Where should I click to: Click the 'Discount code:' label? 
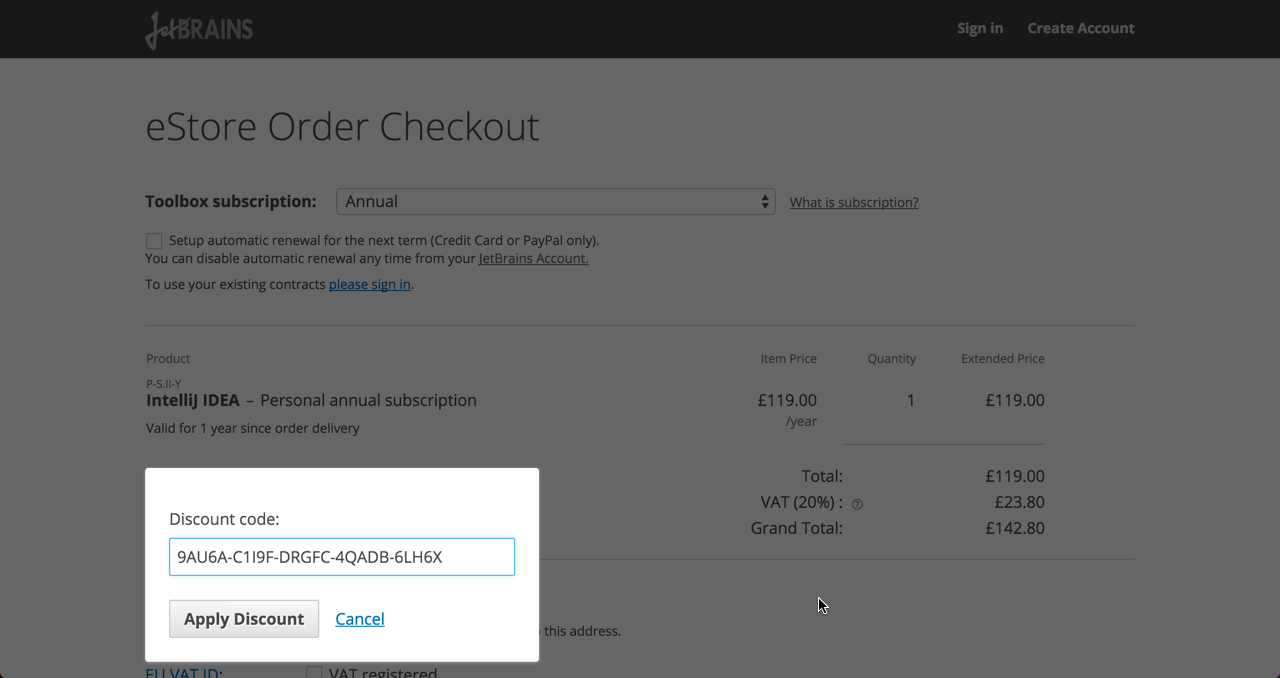tap(224, 519)
